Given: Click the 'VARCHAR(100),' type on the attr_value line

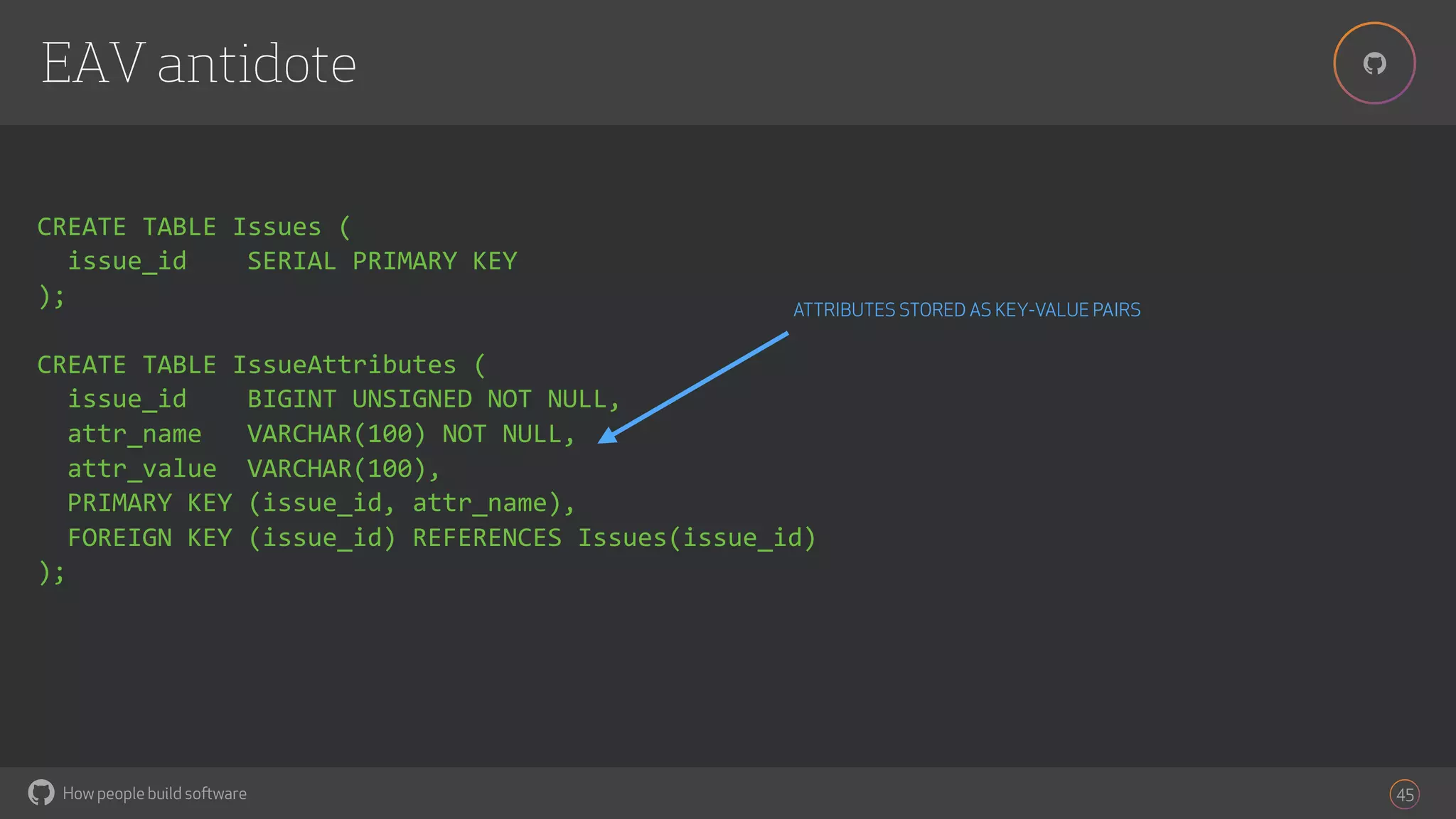Looking at the screenshot, I should coord(343,469).
